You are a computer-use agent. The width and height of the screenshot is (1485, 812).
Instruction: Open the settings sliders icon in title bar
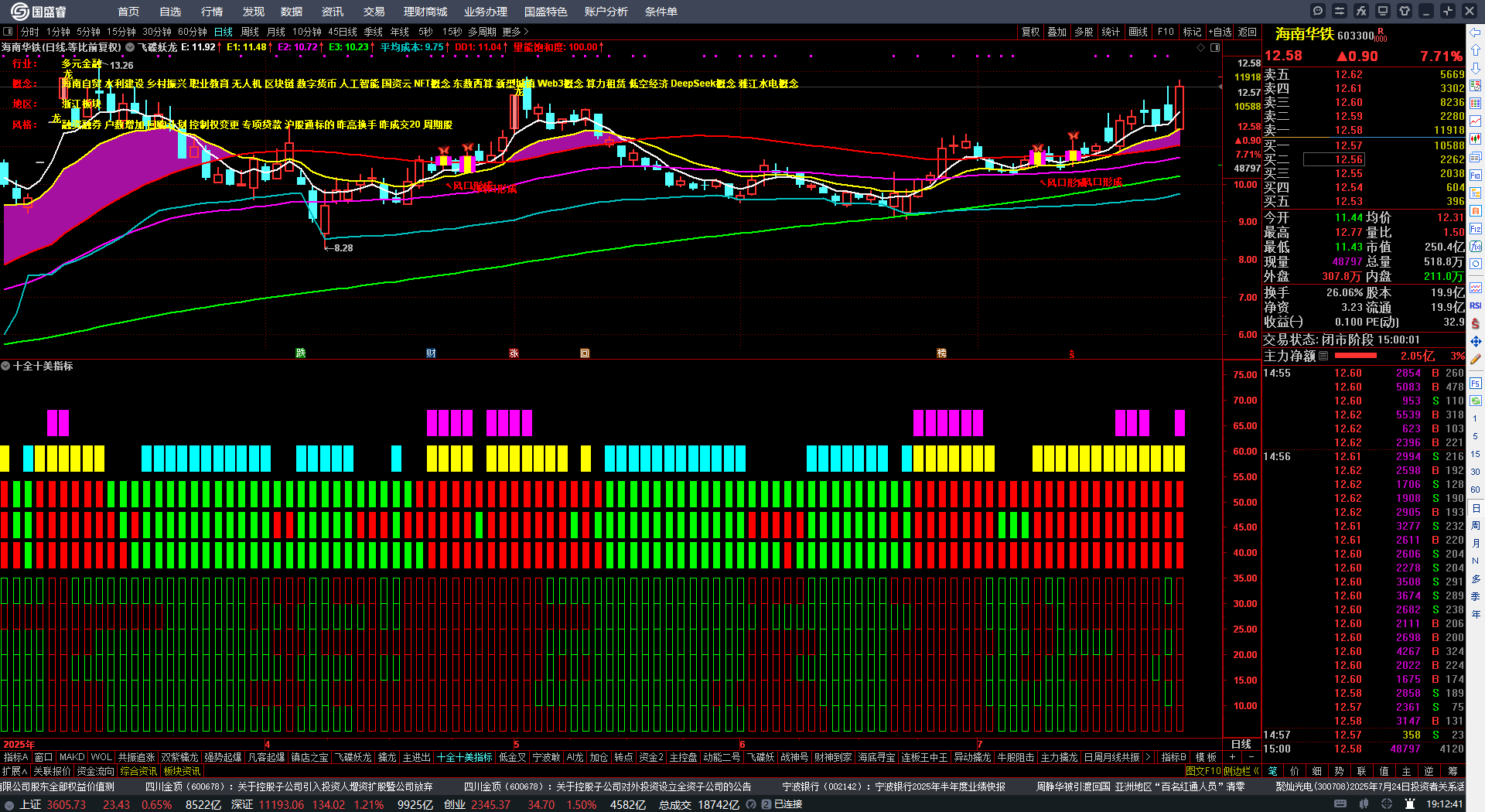point(1340,11)
